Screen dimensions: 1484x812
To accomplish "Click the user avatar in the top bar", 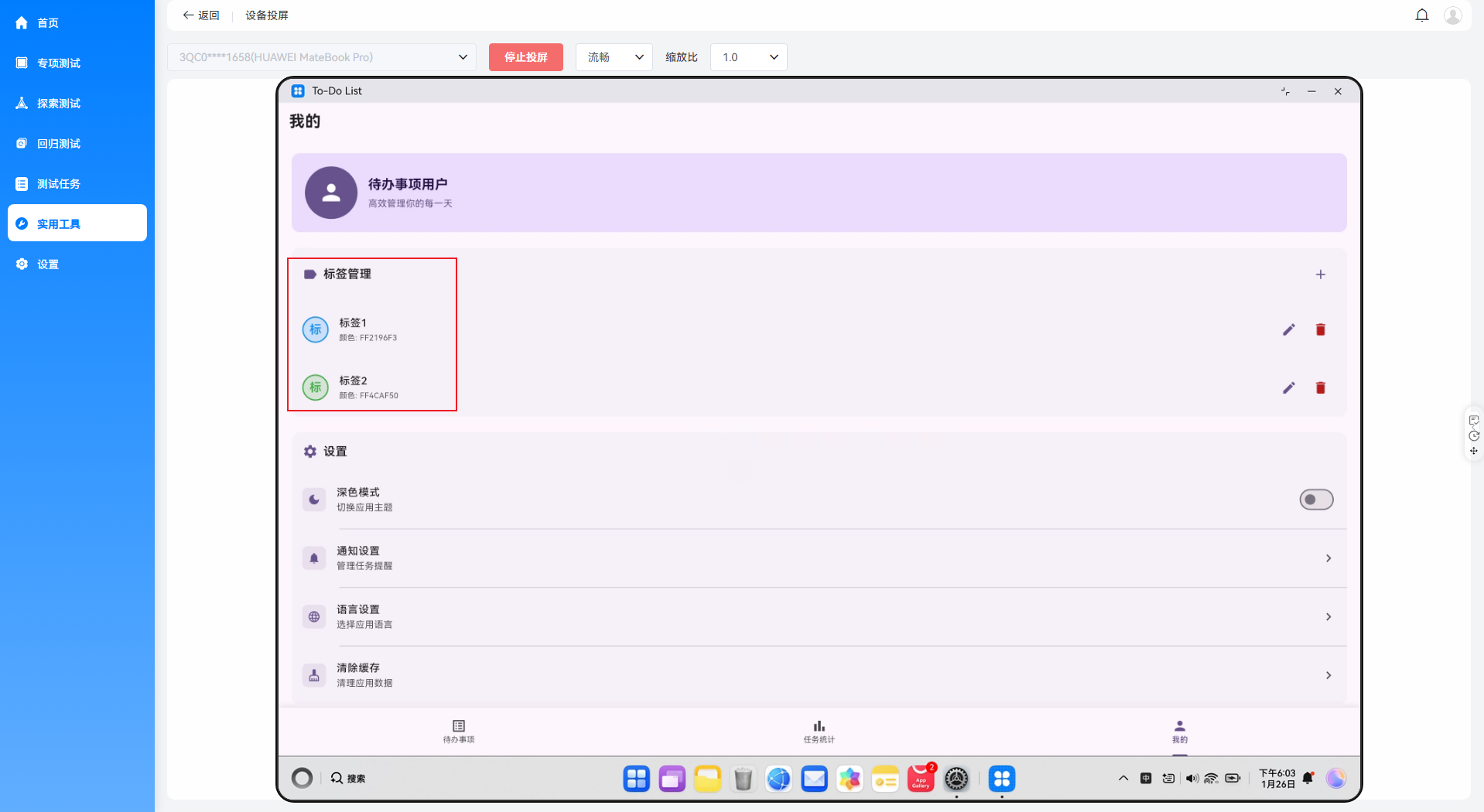I will pos(1453,15).
